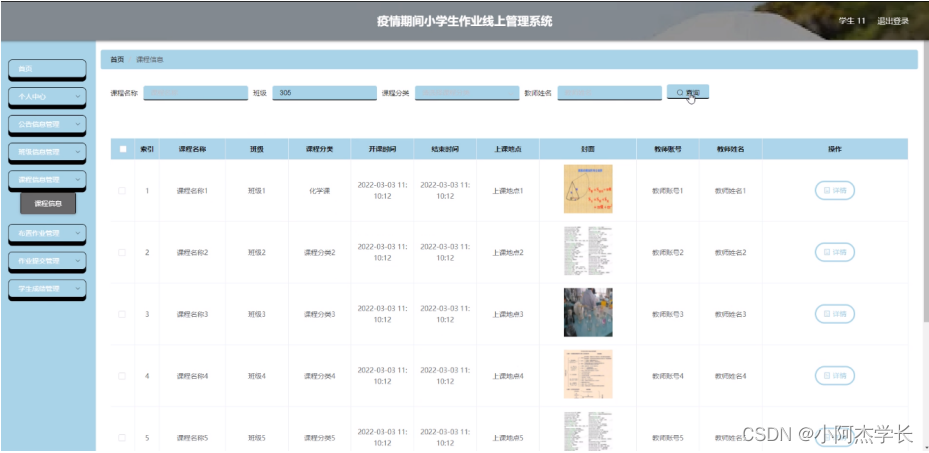The width and height of the screenshot is (929, 453).
Task: Click the 班级 input containing 305
Action: (324, 93)
